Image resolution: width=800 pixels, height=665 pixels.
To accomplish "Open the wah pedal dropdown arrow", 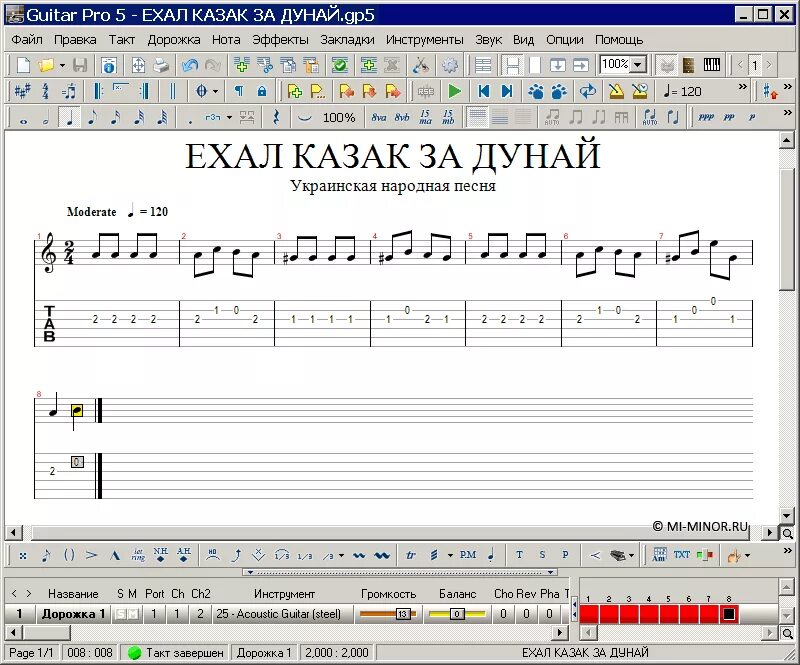I will point(632,555).
